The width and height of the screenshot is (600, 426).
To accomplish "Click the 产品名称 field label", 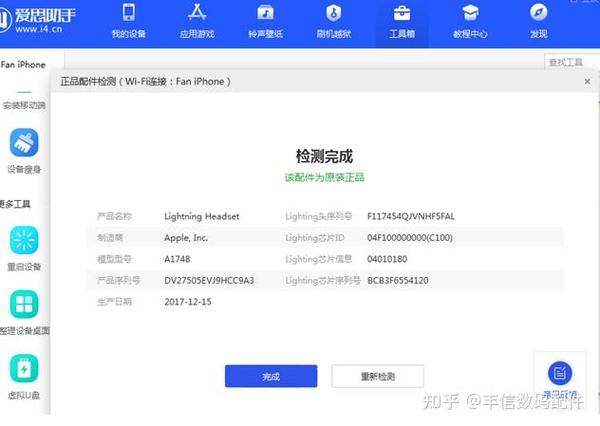I will (x=114, y=216).
